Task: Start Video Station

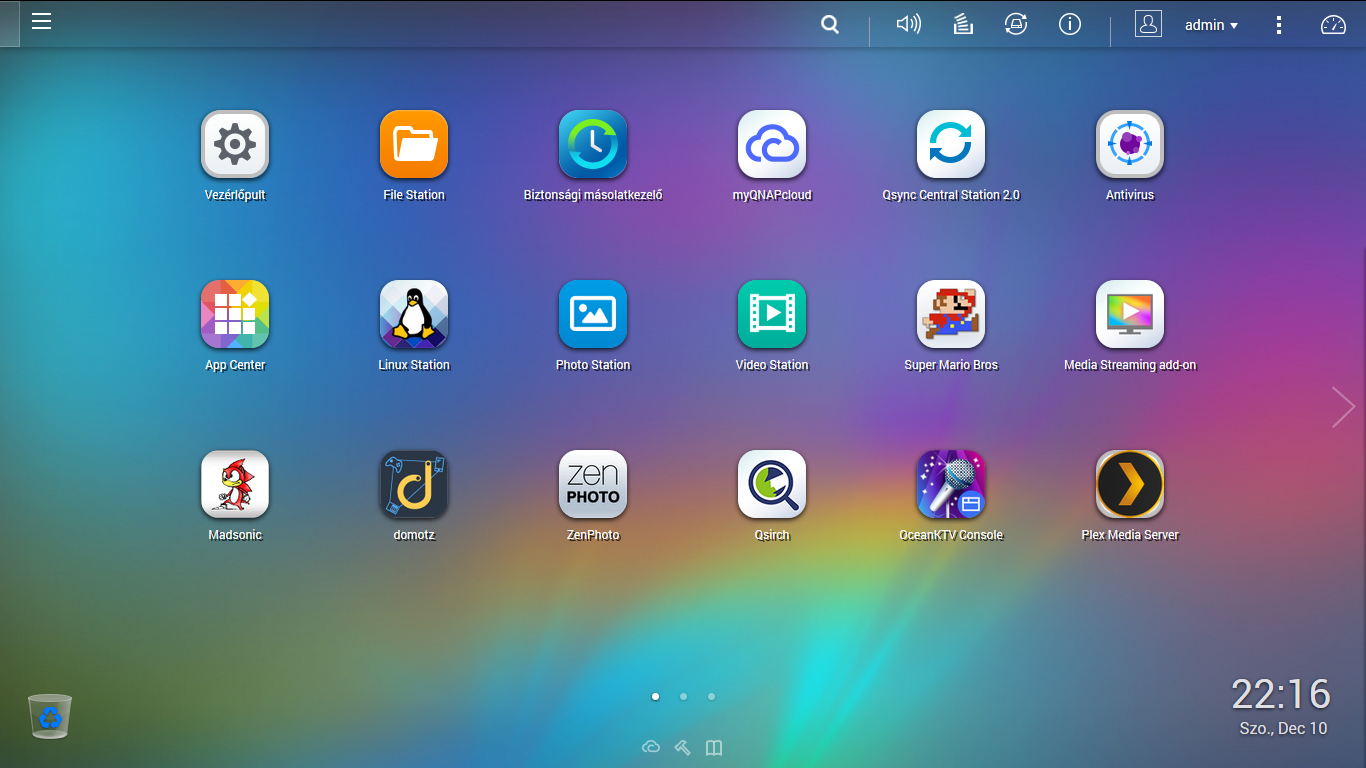Action: point(772,313)
